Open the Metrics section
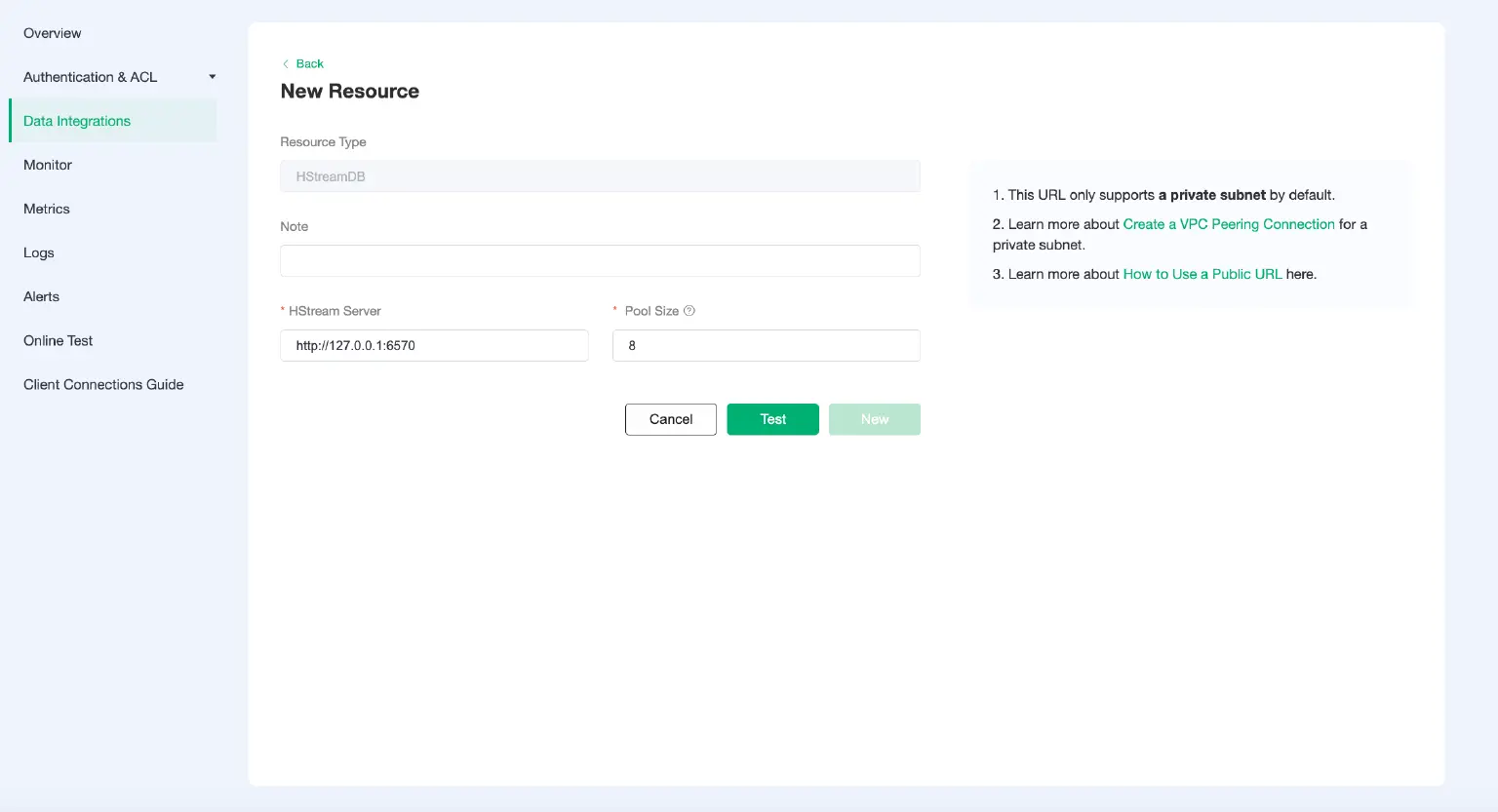Viewport: 1498px width, 812px height. (x=46, y=209)
